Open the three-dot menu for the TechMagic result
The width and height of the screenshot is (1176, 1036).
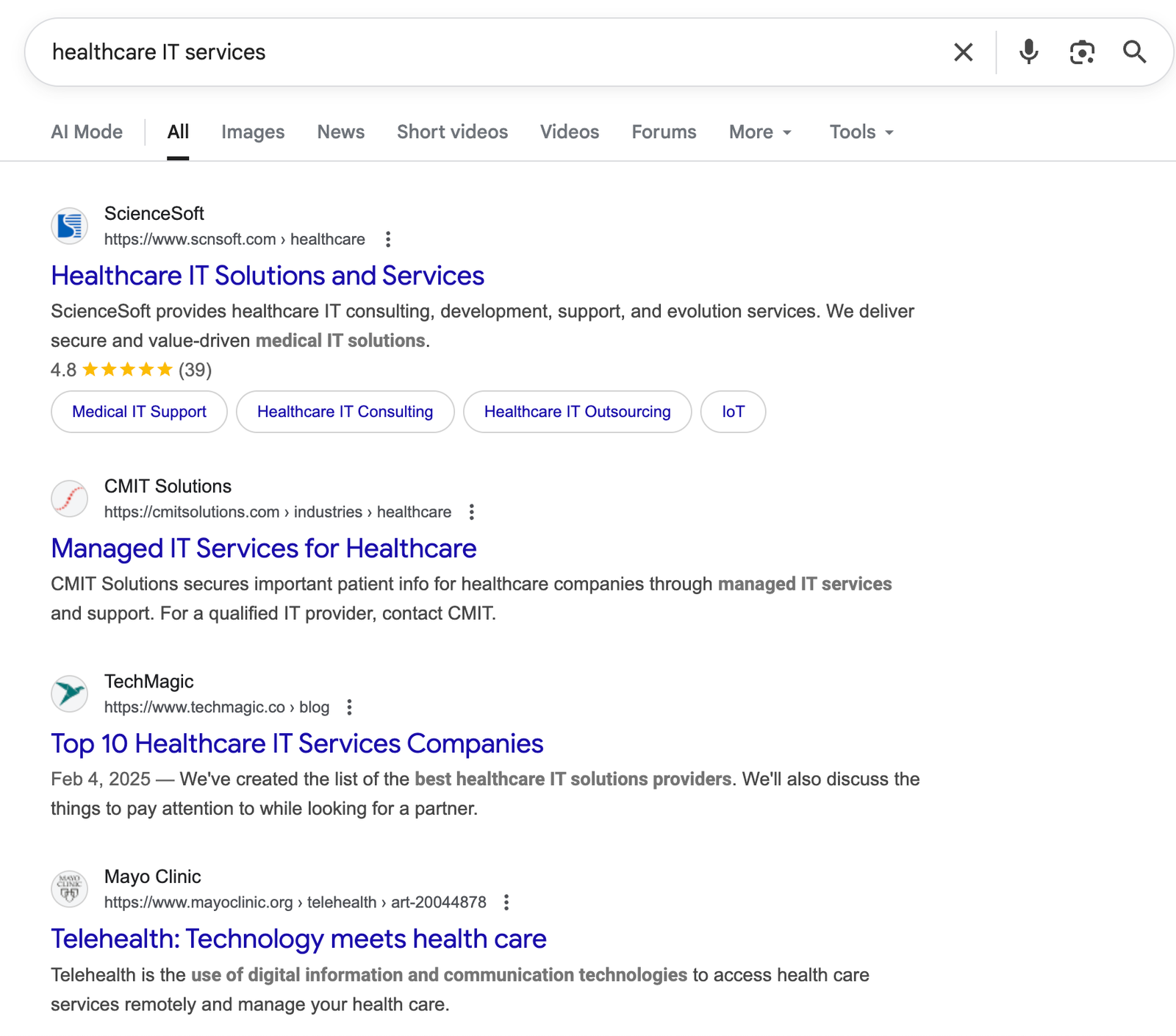click(x=350, y=707)
